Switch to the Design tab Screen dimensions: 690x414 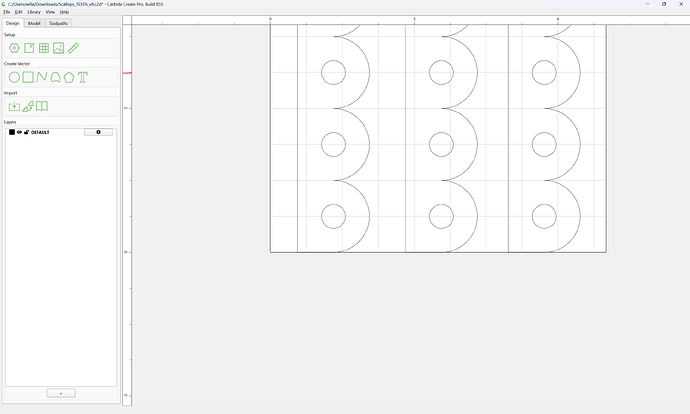coord(13,23)
